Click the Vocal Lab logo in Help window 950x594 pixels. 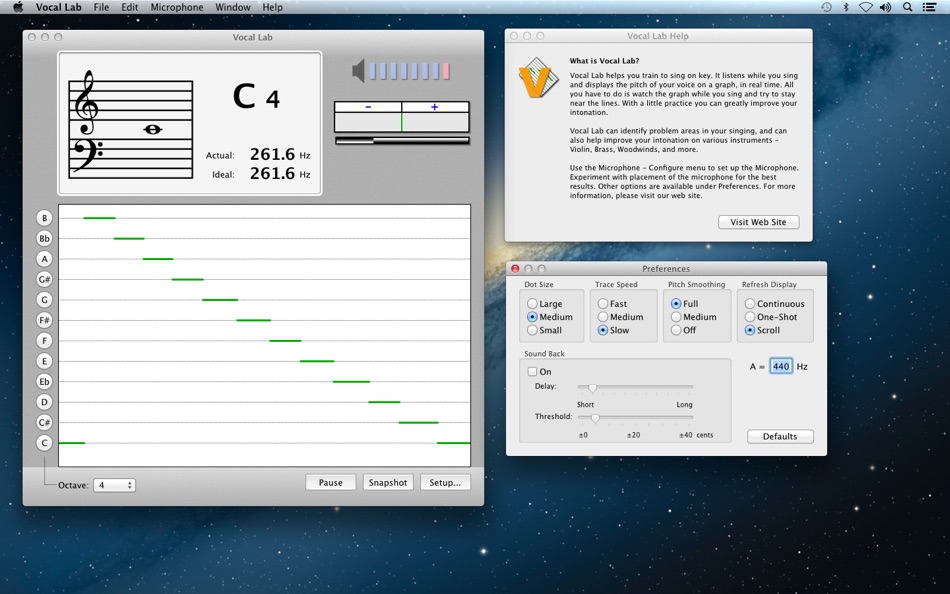pos(538,77)
